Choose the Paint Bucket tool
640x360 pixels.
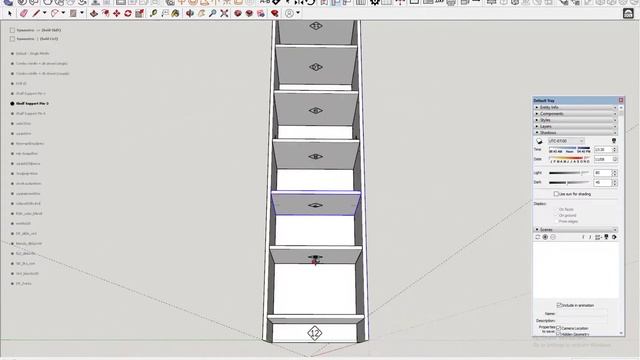pos(175,13)
